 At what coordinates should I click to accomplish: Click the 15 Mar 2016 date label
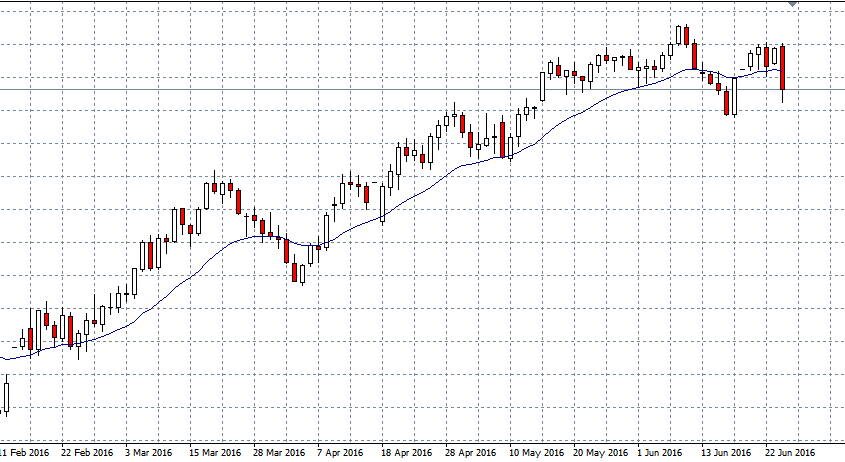(x=216, y=452)
